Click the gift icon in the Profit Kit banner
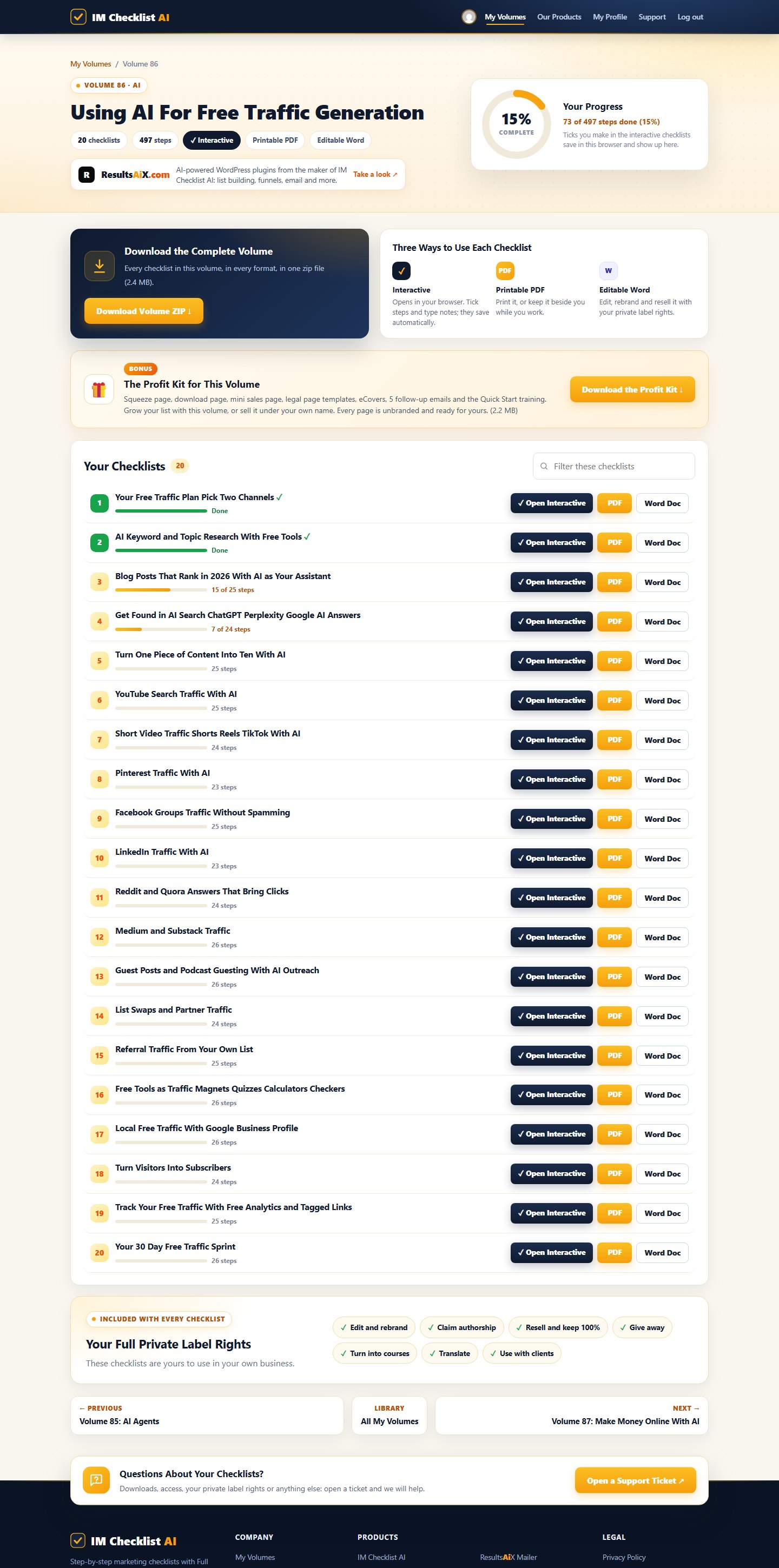The height and width of the screenshot is (1568, 779). [98, 389]
